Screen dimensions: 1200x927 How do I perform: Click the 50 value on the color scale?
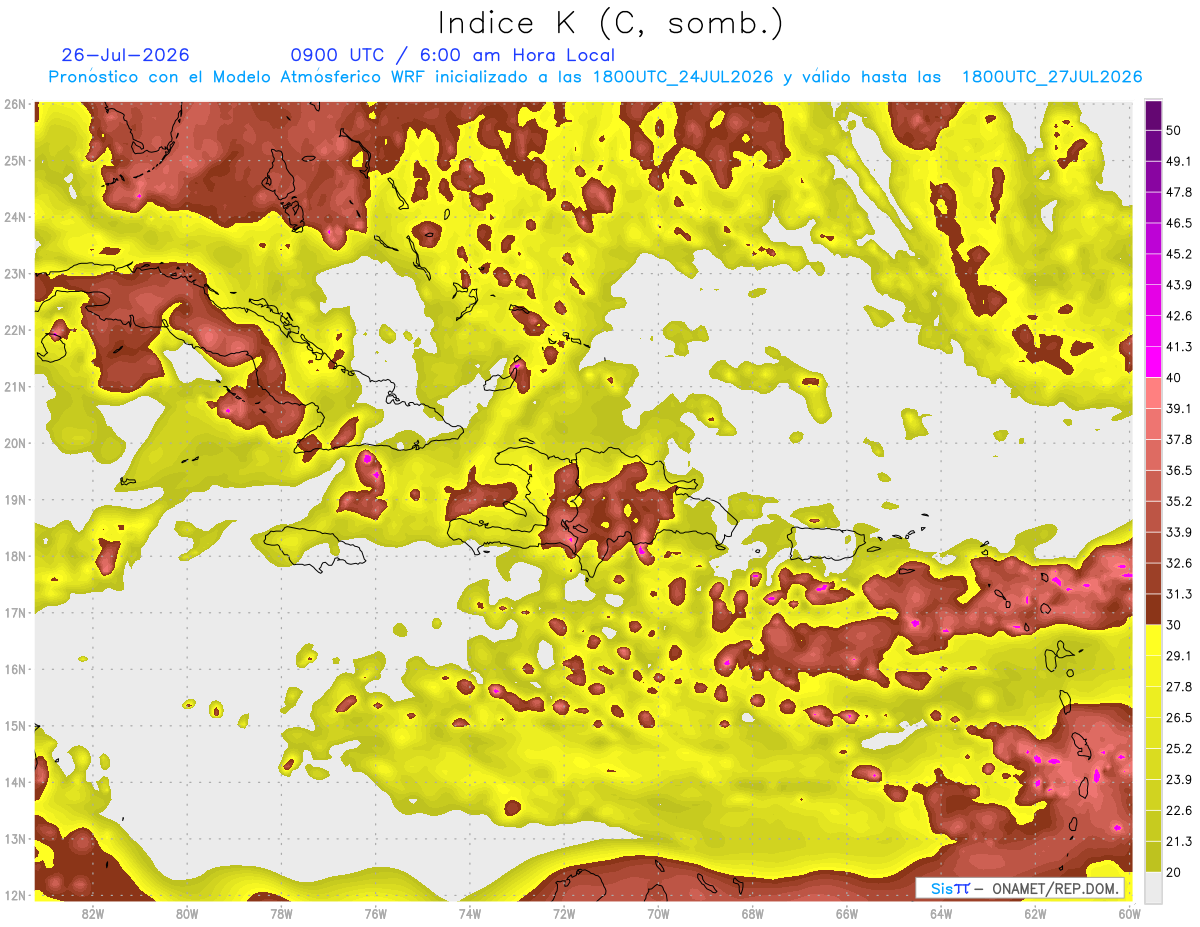[1174, 130]
